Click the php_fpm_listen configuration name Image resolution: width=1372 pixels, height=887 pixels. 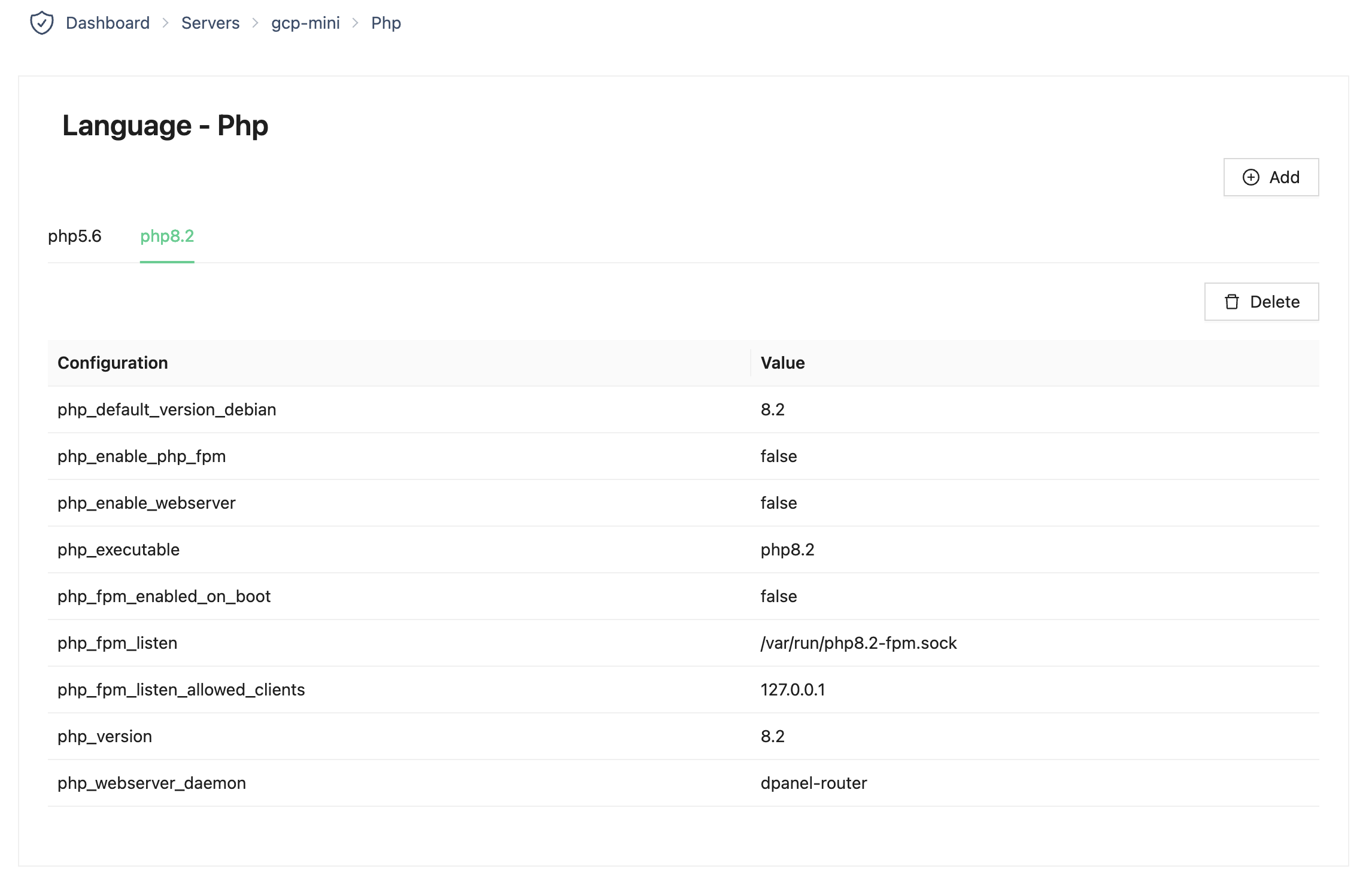(117, 643)
